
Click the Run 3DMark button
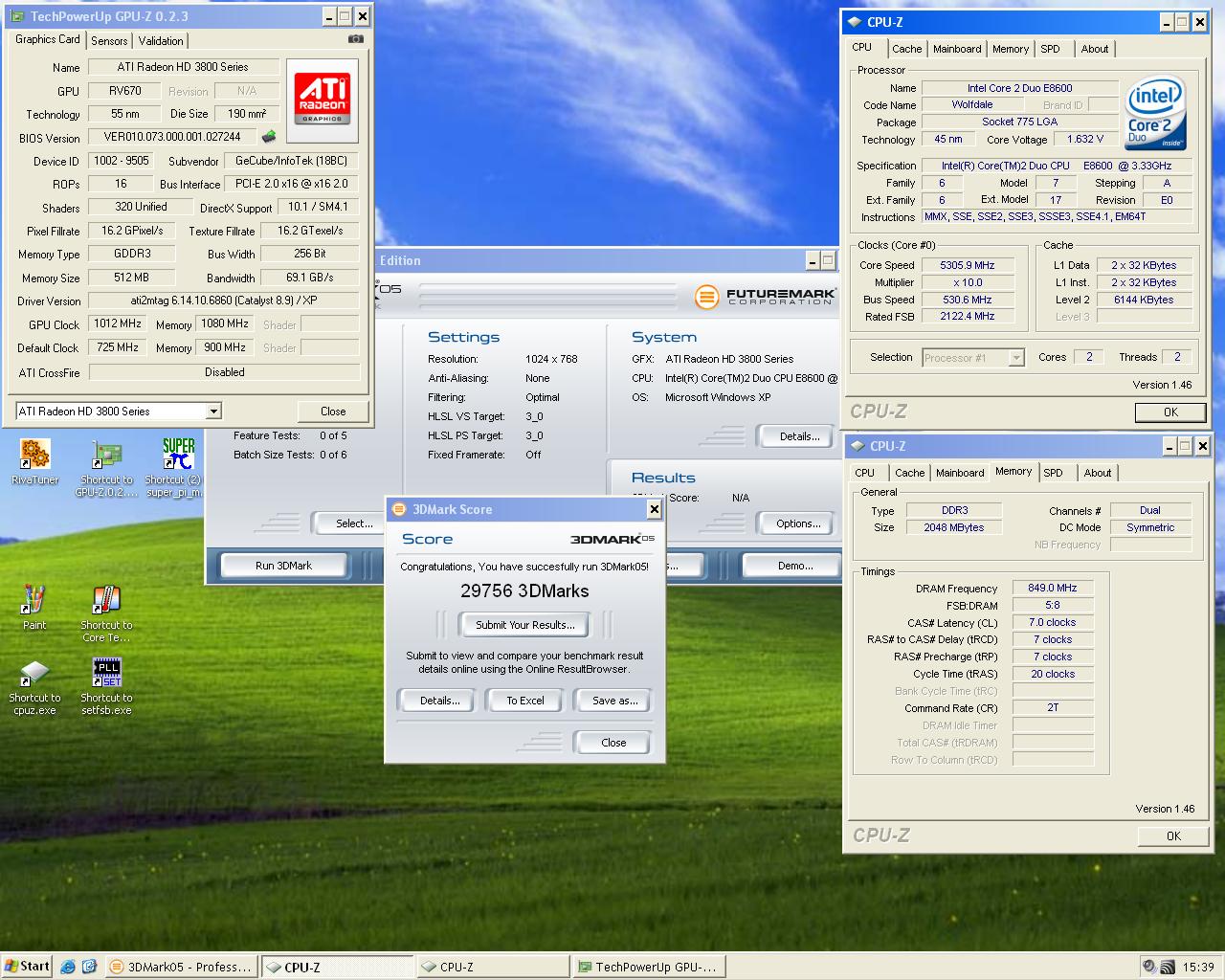tap(283, 566)
